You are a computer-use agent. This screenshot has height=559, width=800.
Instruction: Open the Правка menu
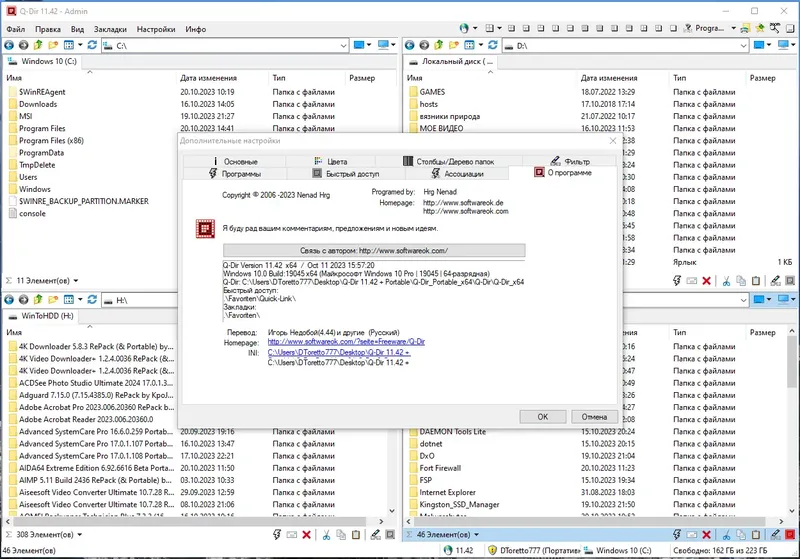point(48,29)
